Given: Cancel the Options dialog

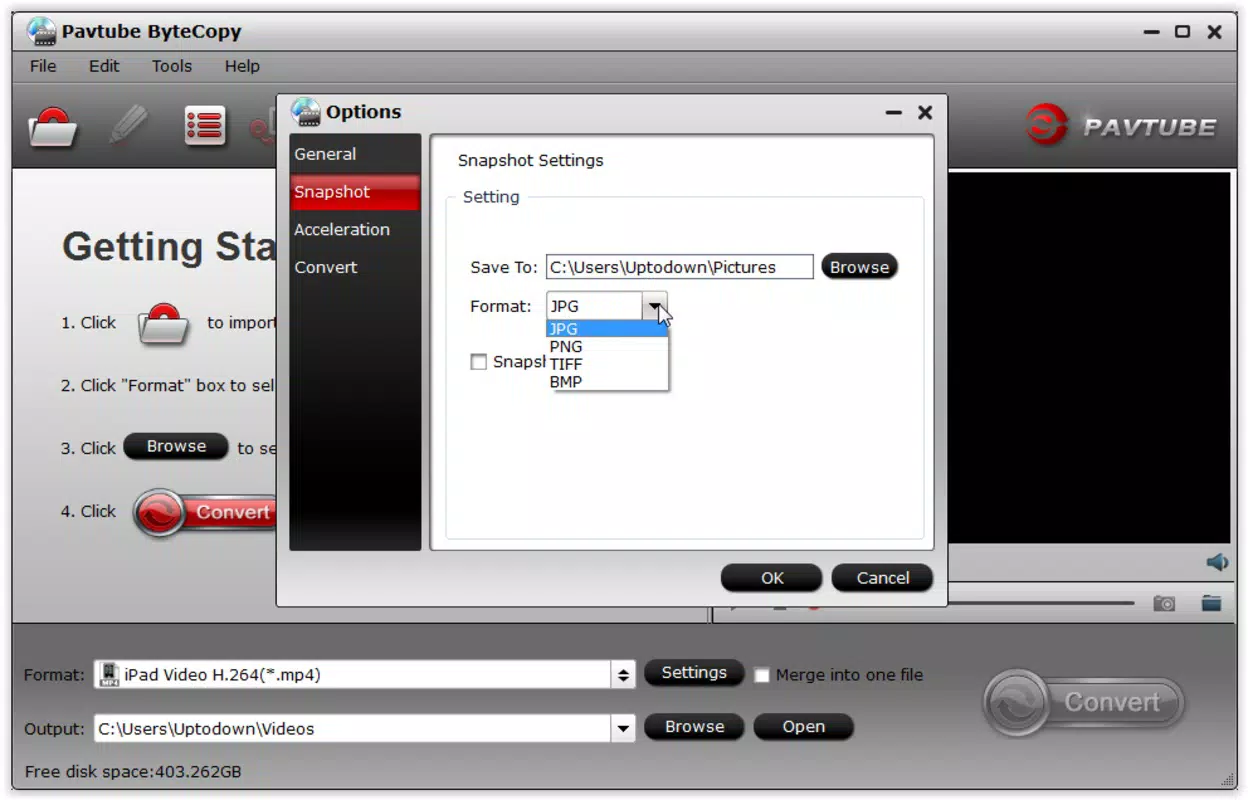Looking at the screenshot, I should click(x=882, y=578).
